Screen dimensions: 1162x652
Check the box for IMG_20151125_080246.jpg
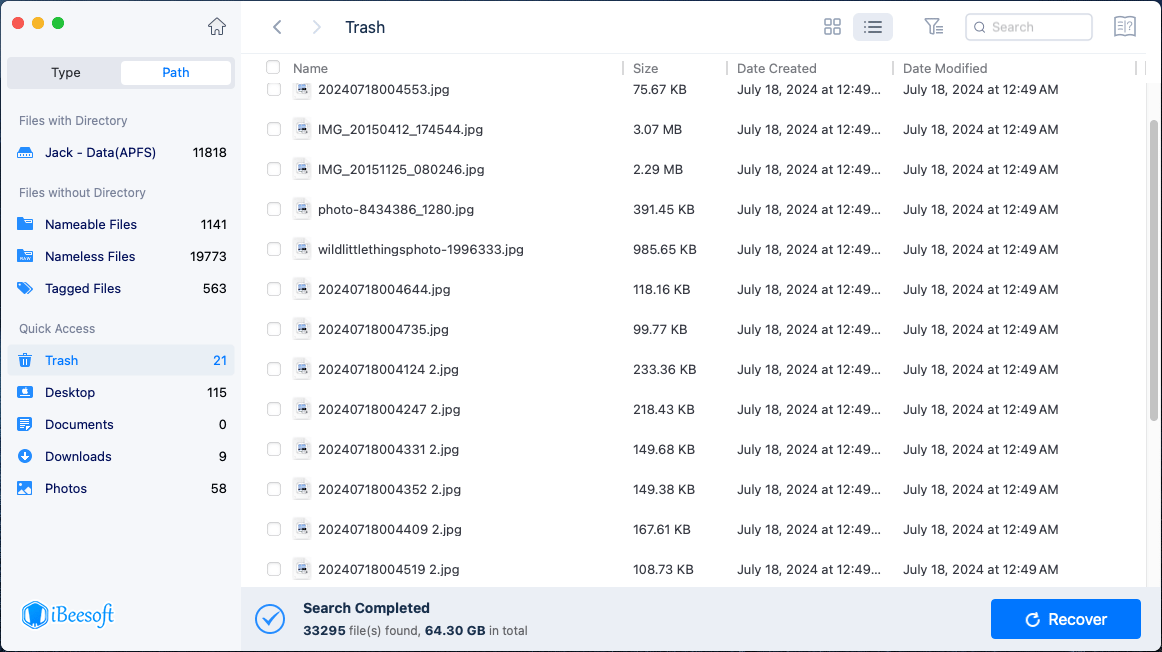pyautogui.click(x=274, y=169)
